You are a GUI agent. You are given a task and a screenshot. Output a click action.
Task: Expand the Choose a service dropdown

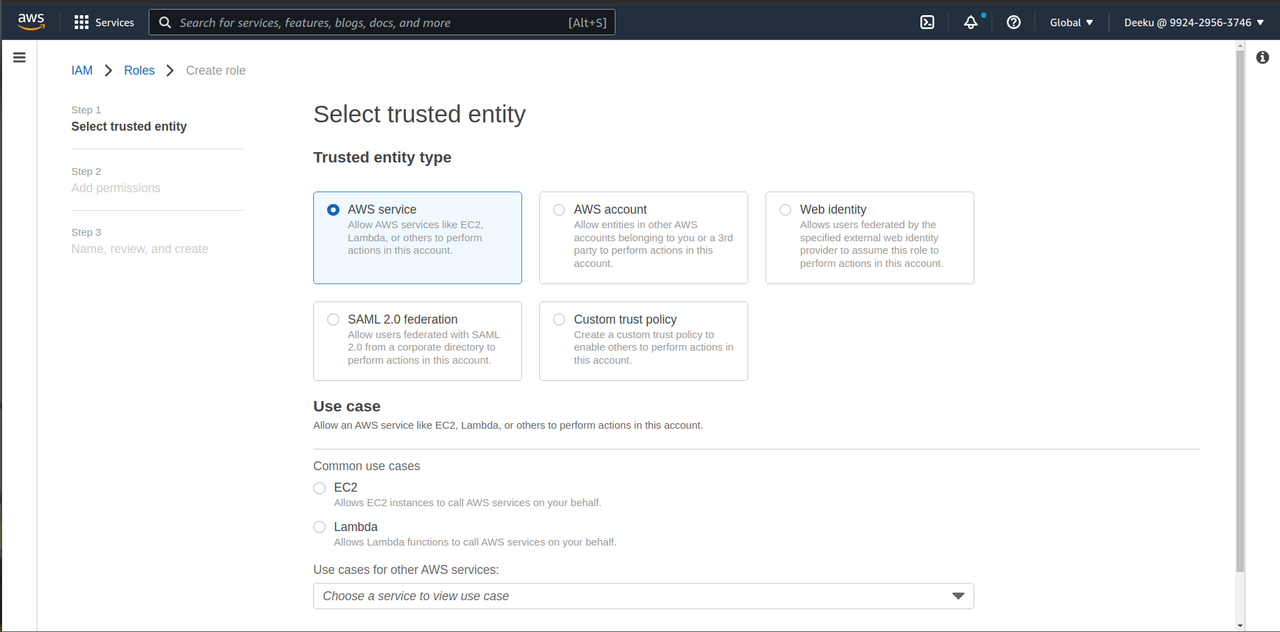click(643, 596)
